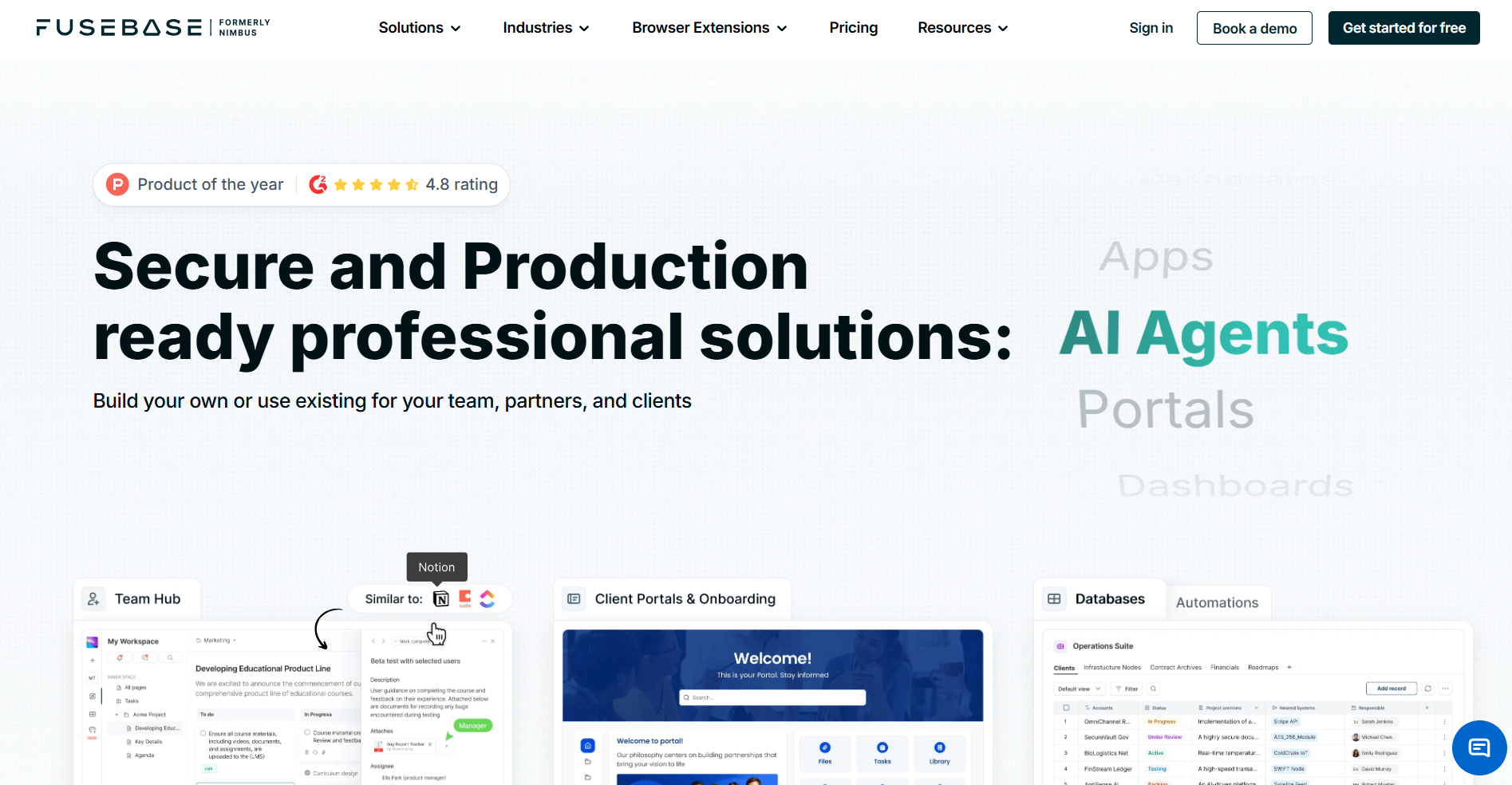Click the portal Search field
The height and width of the screenshot is (785, 1512).
point(772,697)
